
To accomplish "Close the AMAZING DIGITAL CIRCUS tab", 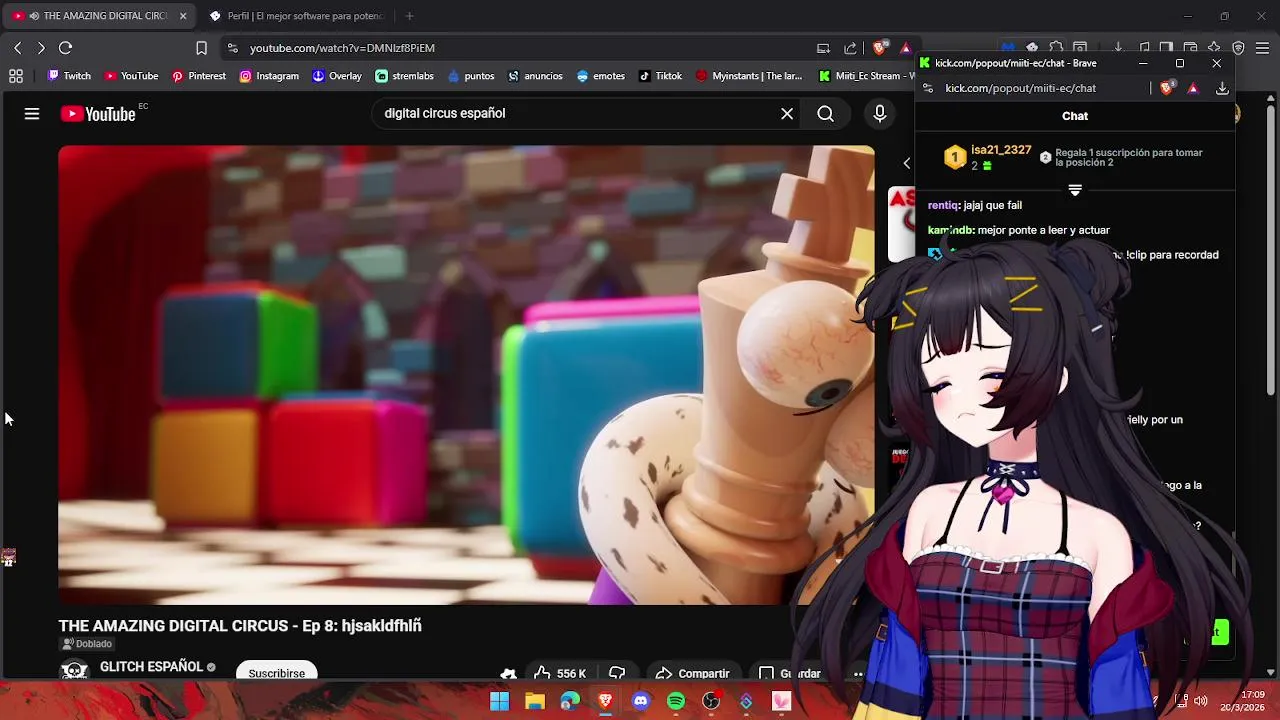I will pyautogui.click(x=183, y=16).
